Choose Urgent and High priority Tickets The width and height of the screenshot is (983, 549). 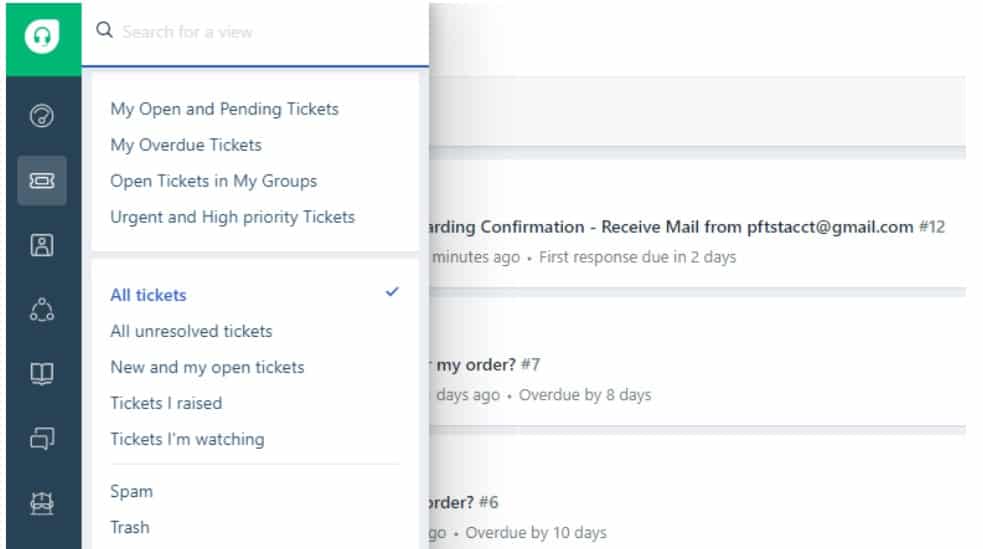[232, 217]
